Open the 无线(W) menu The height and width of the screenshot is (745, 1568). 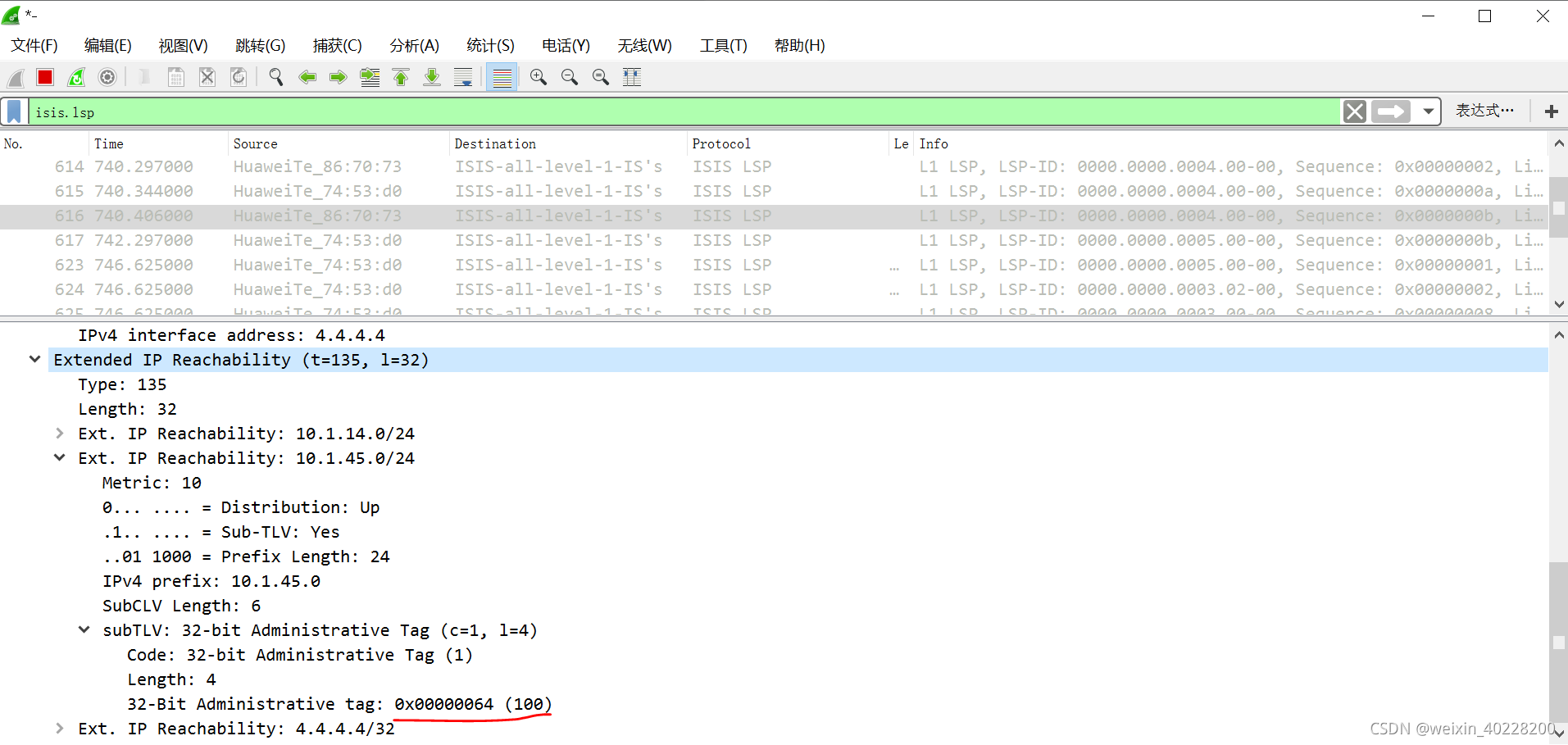(x=645, y=46)
